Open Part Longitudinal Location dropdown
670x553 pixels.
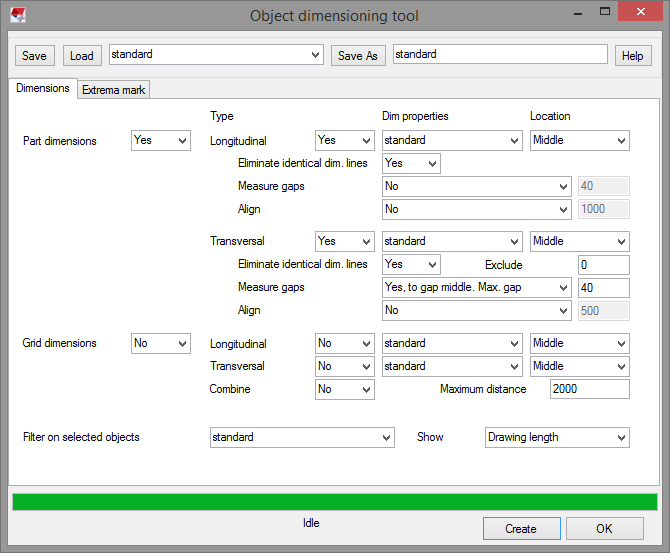pyautogui.click(x=580, y=141)
